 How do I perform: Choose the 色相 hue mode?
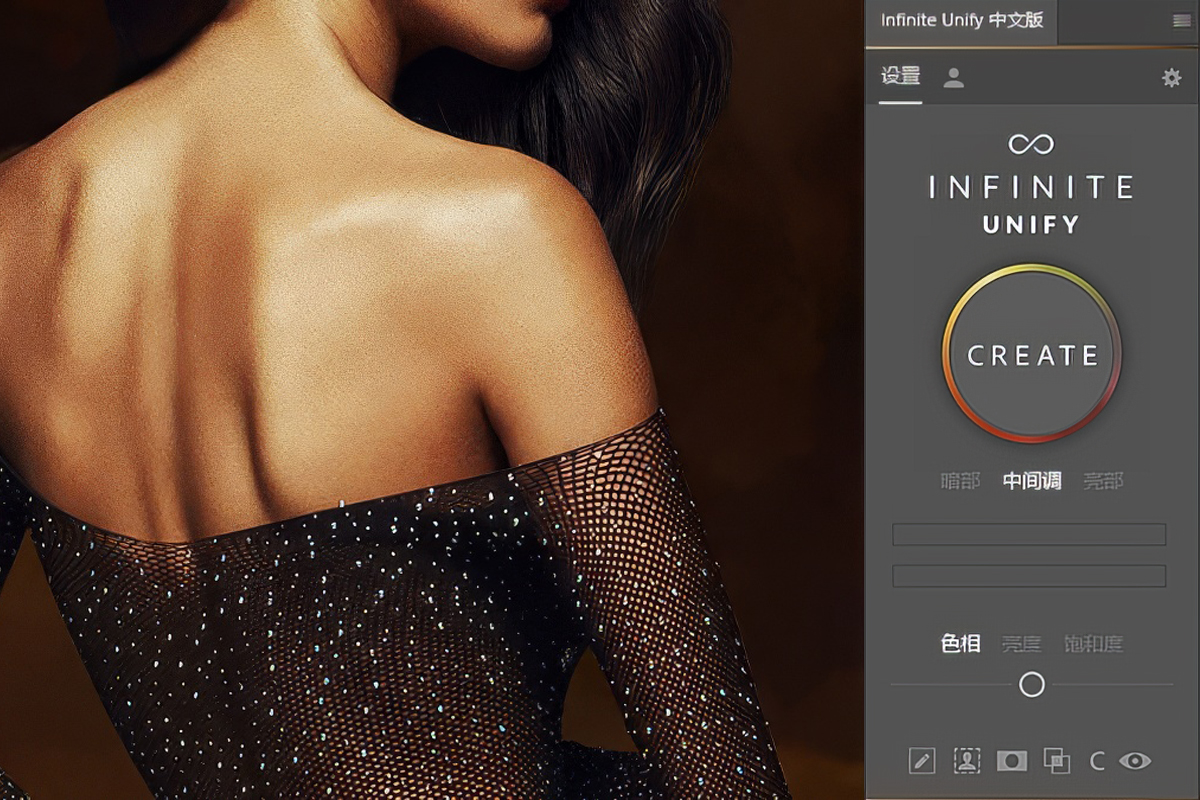click(x=961, y=643)
